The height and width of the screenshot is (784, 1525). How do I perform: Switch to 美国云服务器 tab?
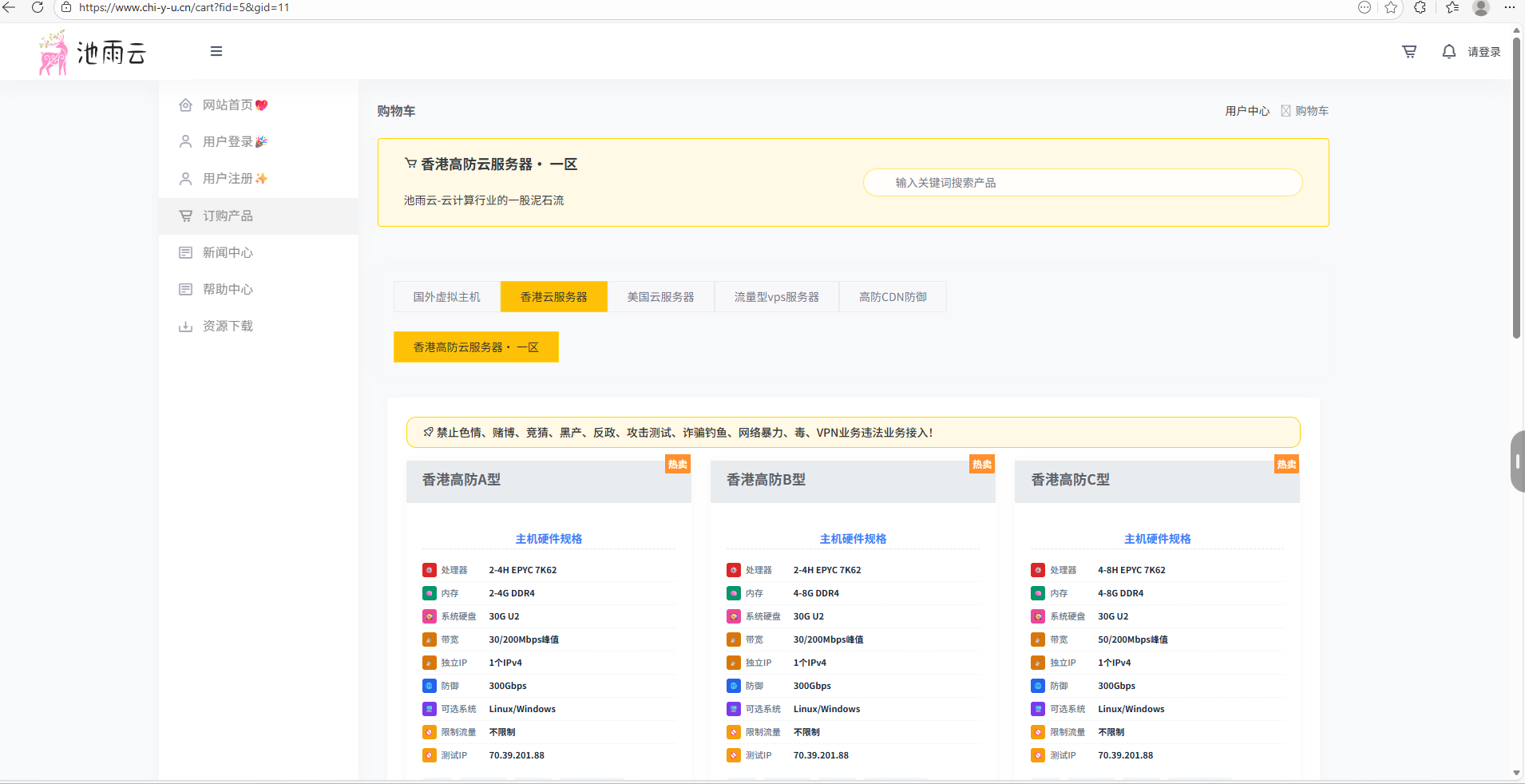point(660,297)
